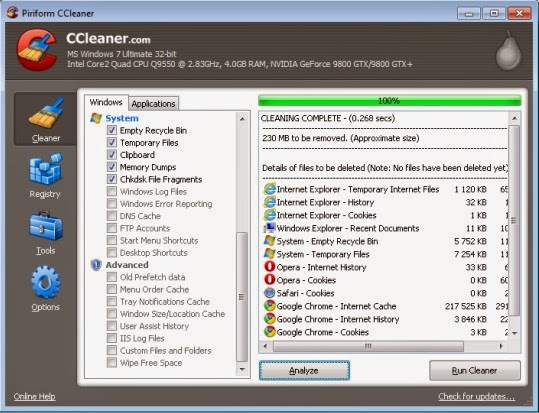
Task: Uncheck Empty Recycle Bin
Action: click(112, 130)
